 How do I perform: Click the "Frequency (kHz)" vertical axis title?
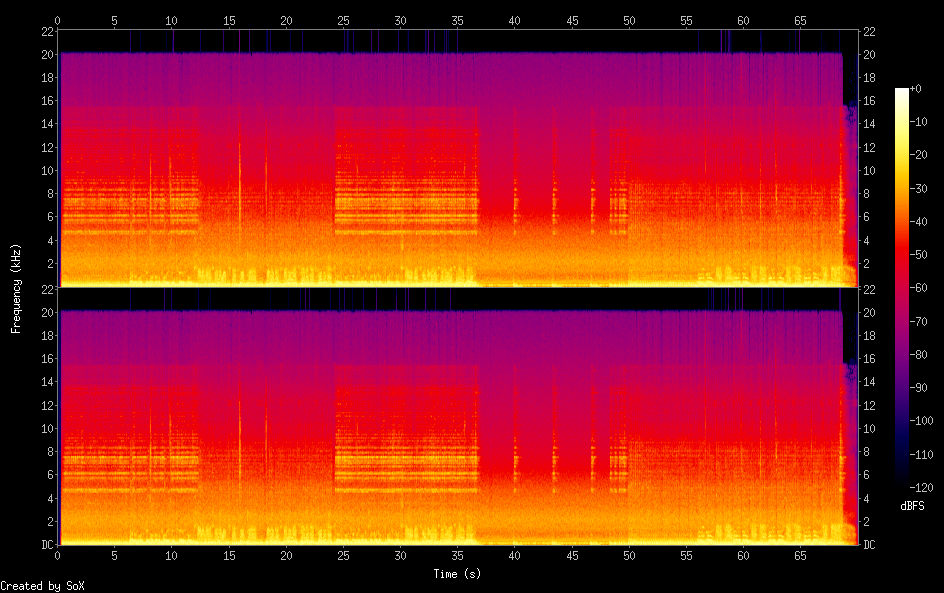16,288
